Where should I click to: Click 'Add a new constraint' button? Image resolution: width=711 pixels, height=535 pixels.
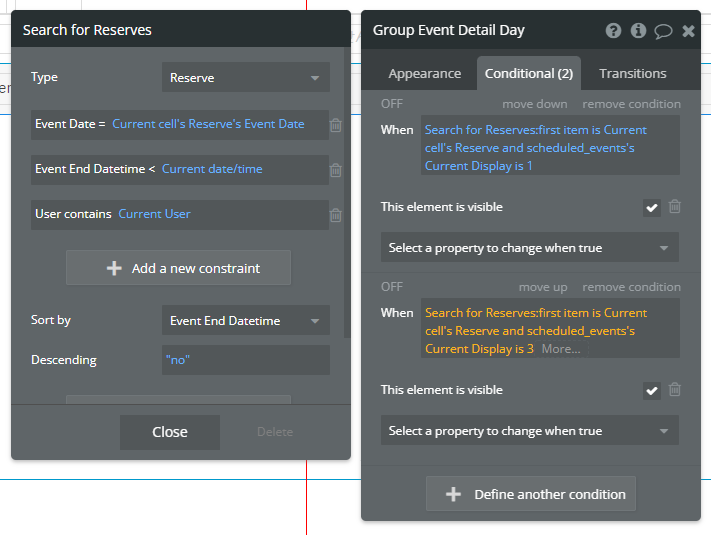point(178,268)
